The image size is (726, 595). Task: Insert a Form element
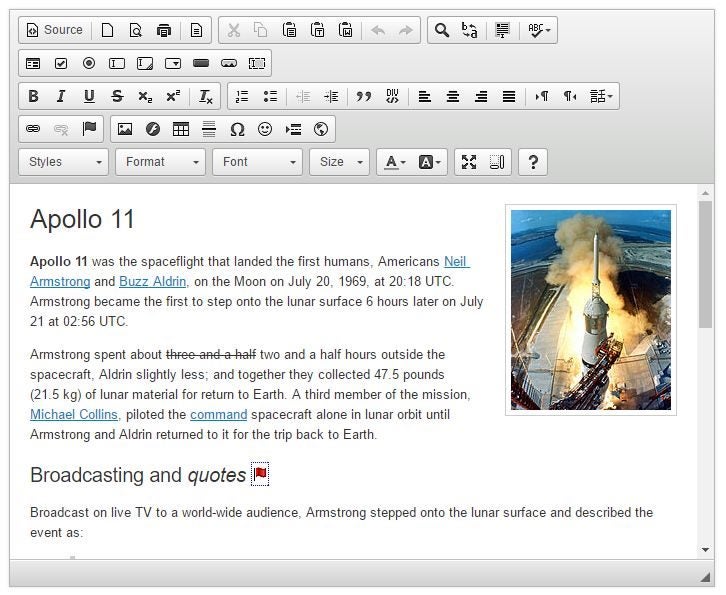coord(33,63)
